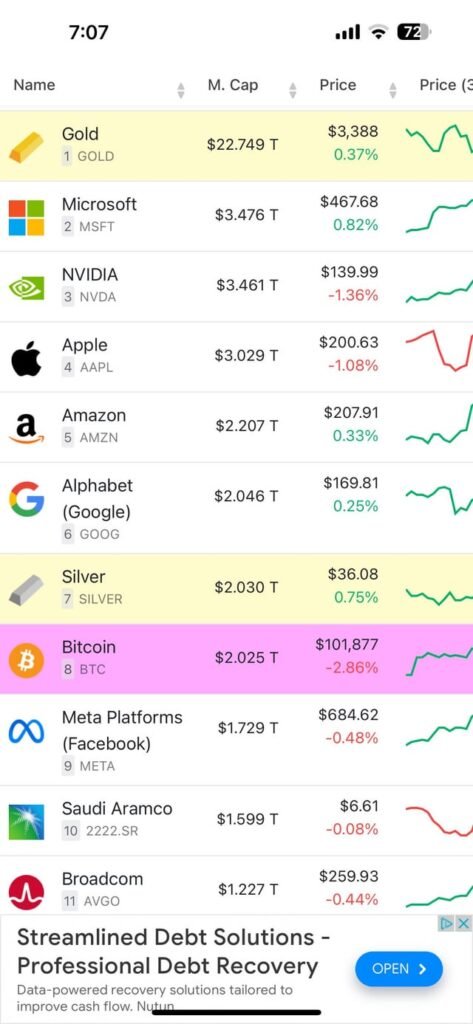This screenshot has width=473, height=1024.
Task: Select the Google G logo icon
Action: click(26, 500)
